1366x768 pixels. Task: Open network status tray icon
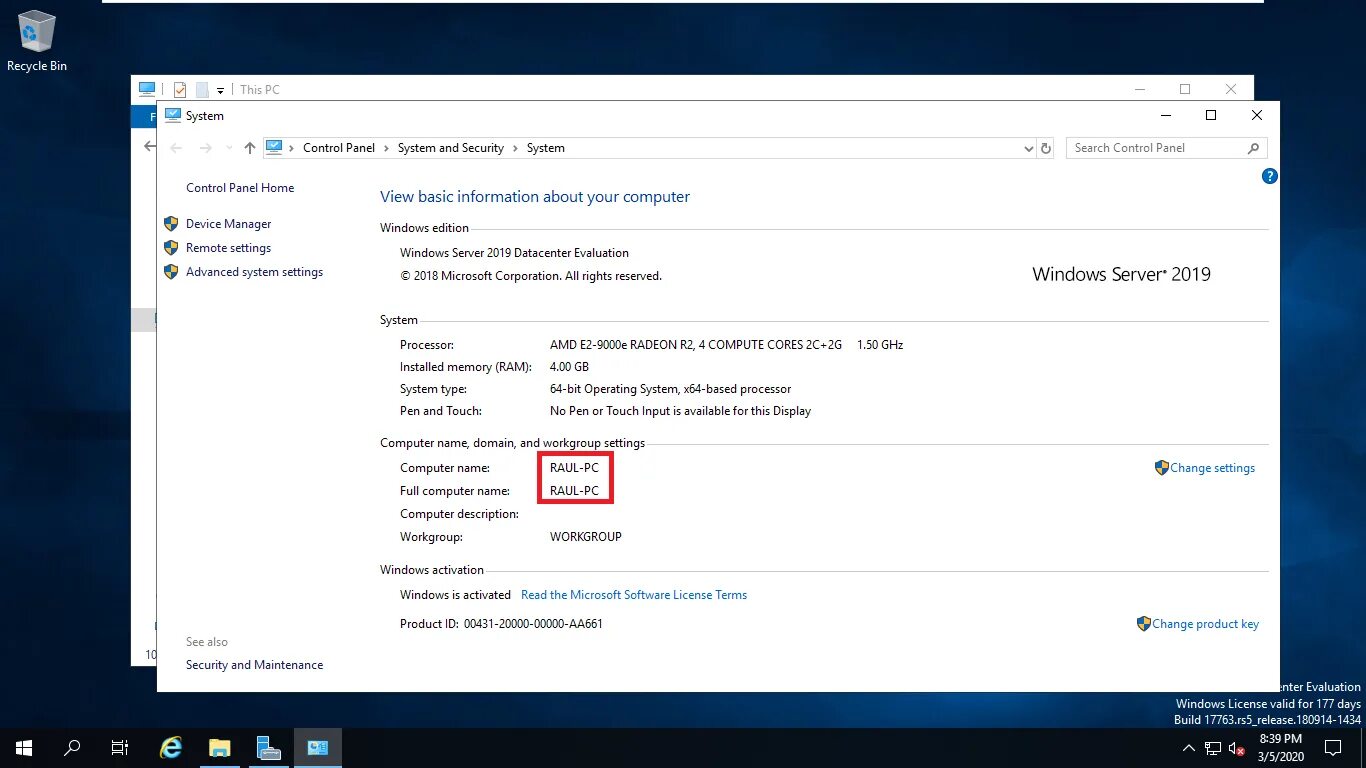1213,748
